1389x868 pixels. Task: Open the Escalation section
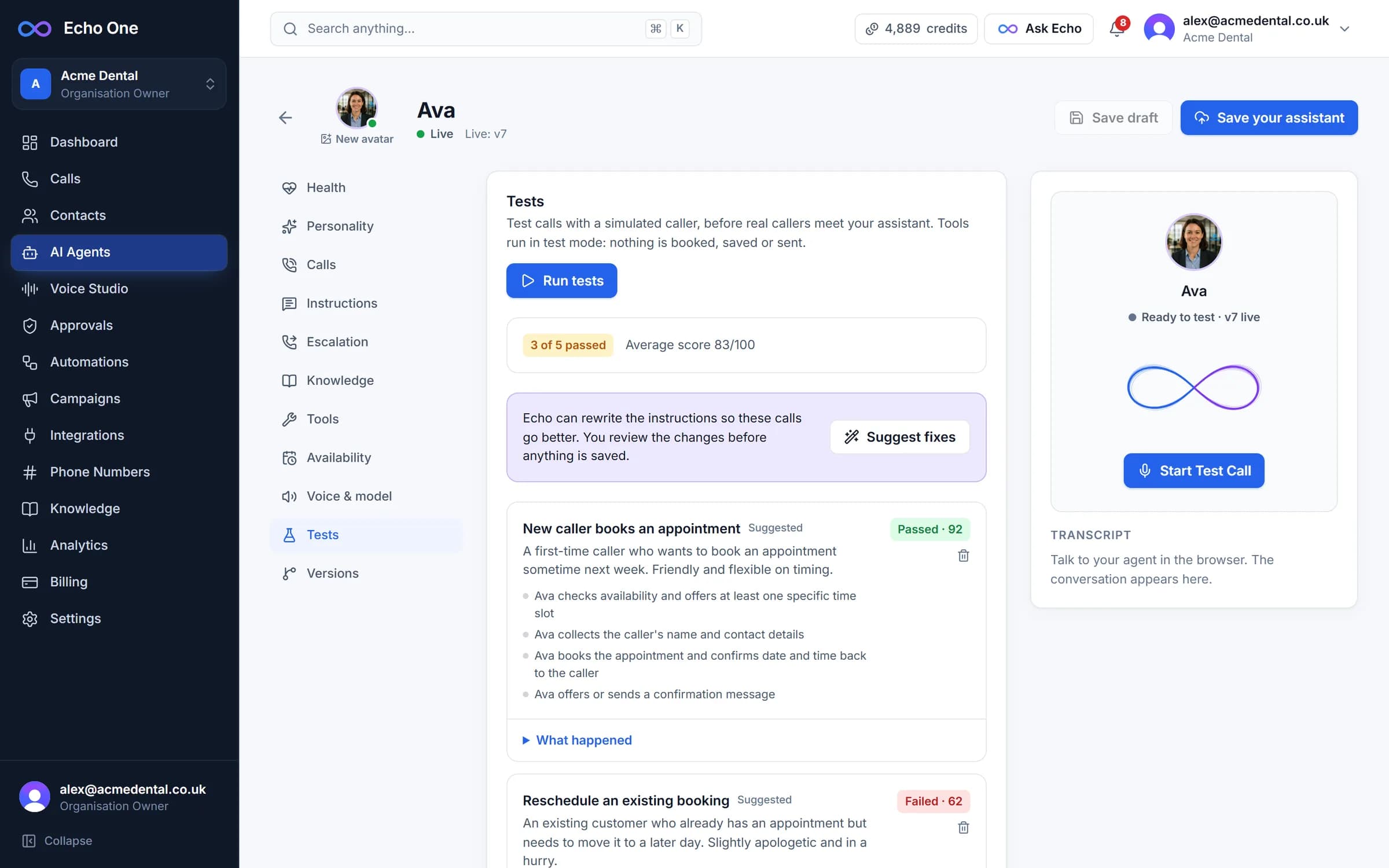coord(366,342)
